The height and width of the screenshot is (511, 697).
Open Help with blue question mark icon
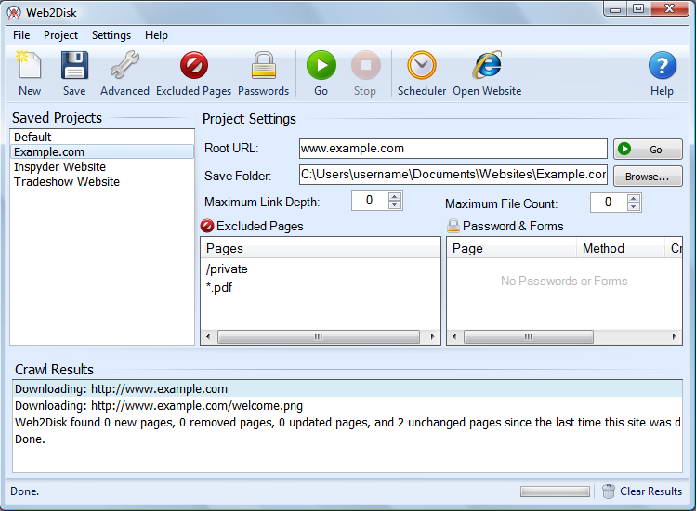click(662, 73)
